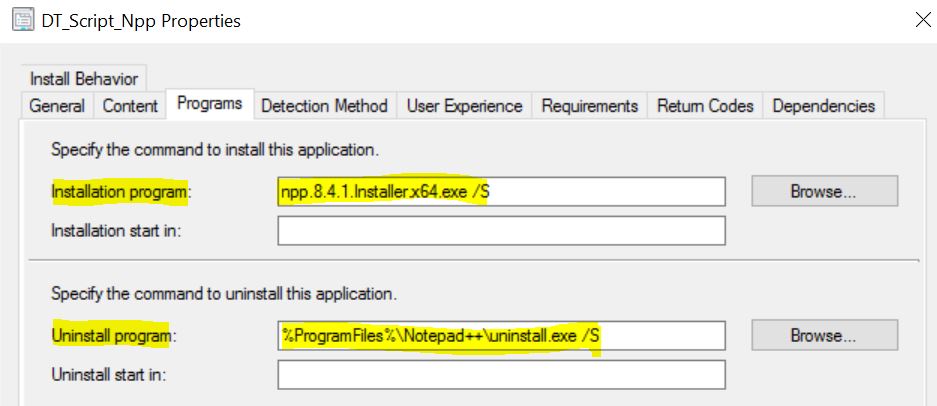Browse for the uninstall program
Image resolution: width=937 pixels, height=406 pixels.
pyautogui.click(x=825, y=335)
